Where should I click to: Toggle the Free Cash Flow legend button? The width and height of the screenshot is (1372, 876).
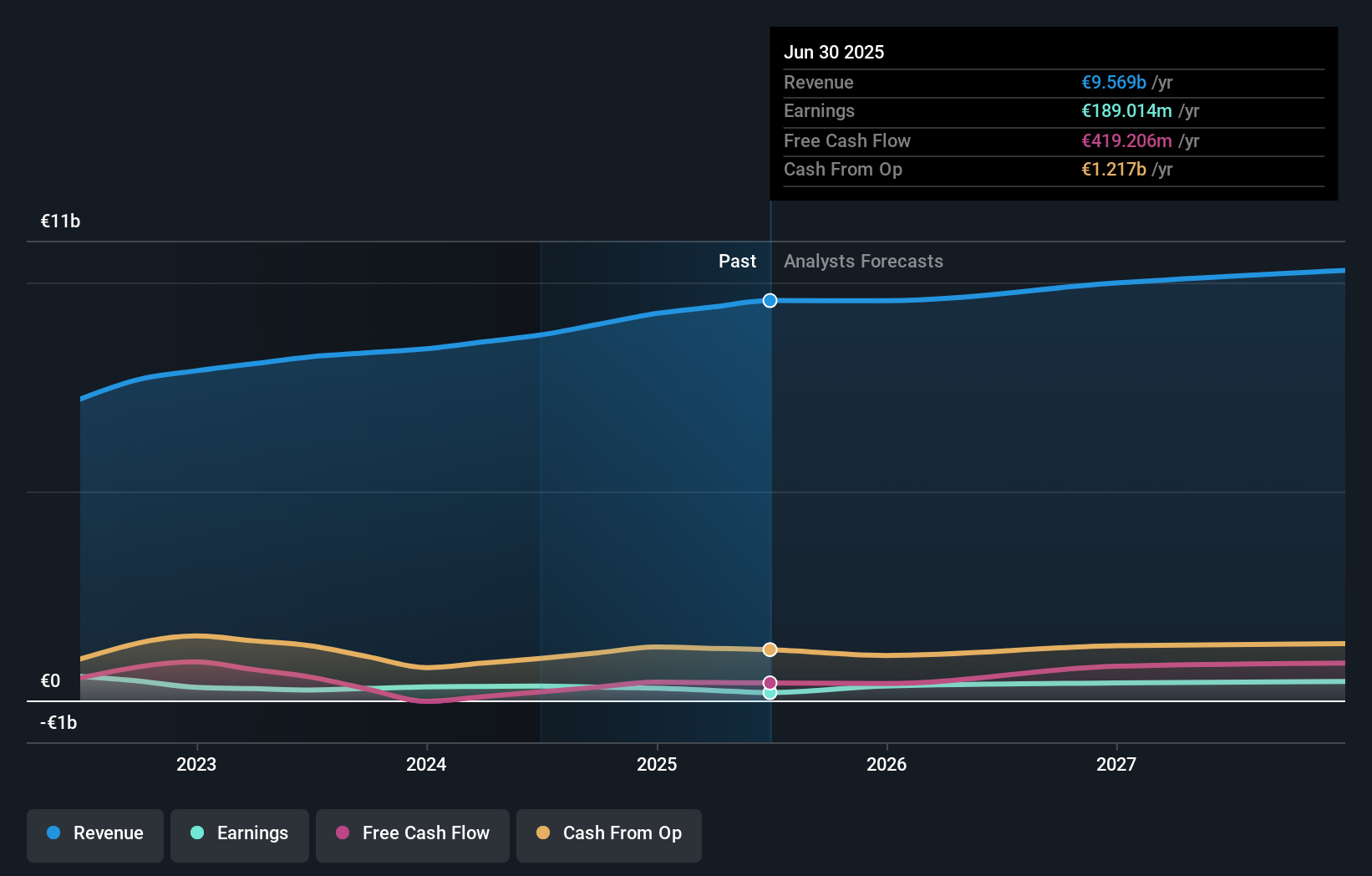pyautogui.click(x=413, y=835)
